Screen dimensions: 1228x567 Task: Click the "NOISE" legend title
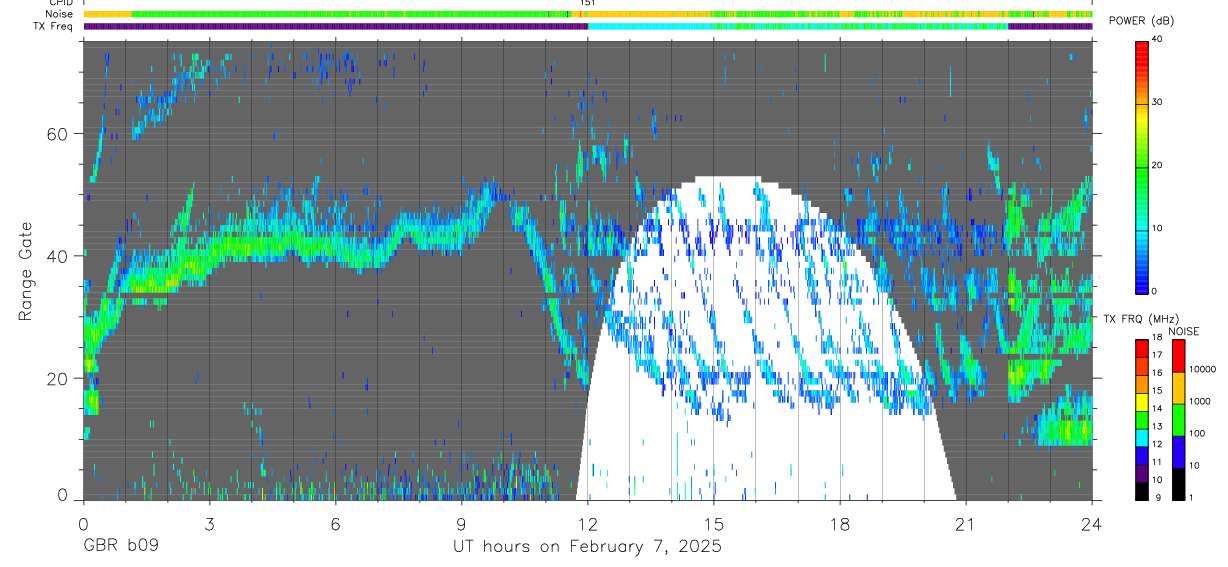1184,331
